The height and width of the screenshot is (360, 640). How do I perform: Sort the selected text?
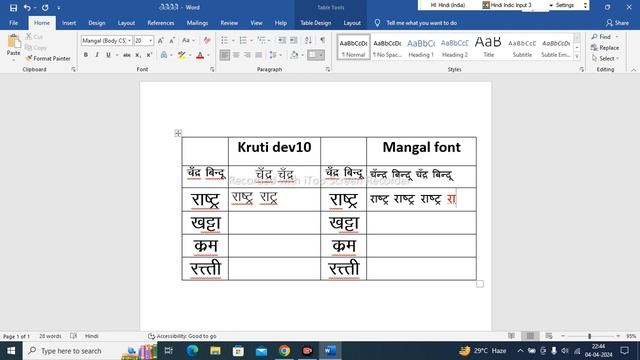pos(308,40)
